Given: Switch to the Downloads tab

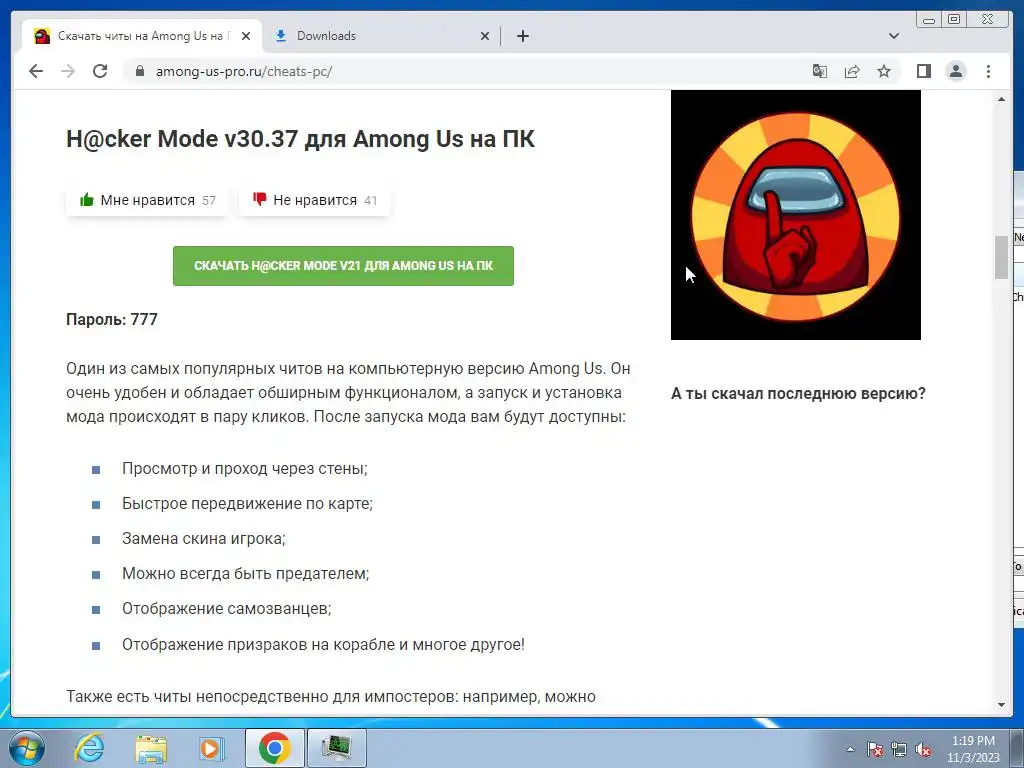Looking at the screenshot, I should pos(381,36).
